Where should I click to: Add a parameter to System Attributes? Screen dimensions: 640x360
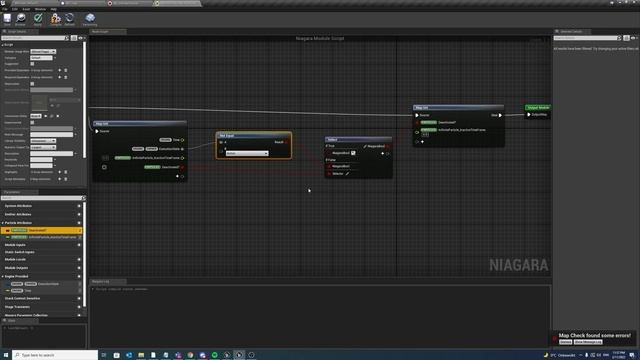click(x=79, y=206)
